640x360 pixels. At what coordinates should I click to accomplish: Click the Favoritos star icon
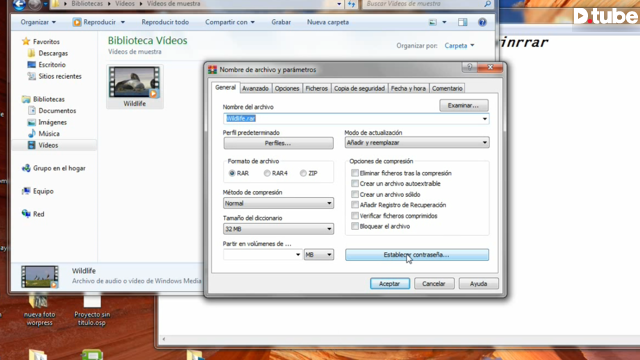pos(26,41)
